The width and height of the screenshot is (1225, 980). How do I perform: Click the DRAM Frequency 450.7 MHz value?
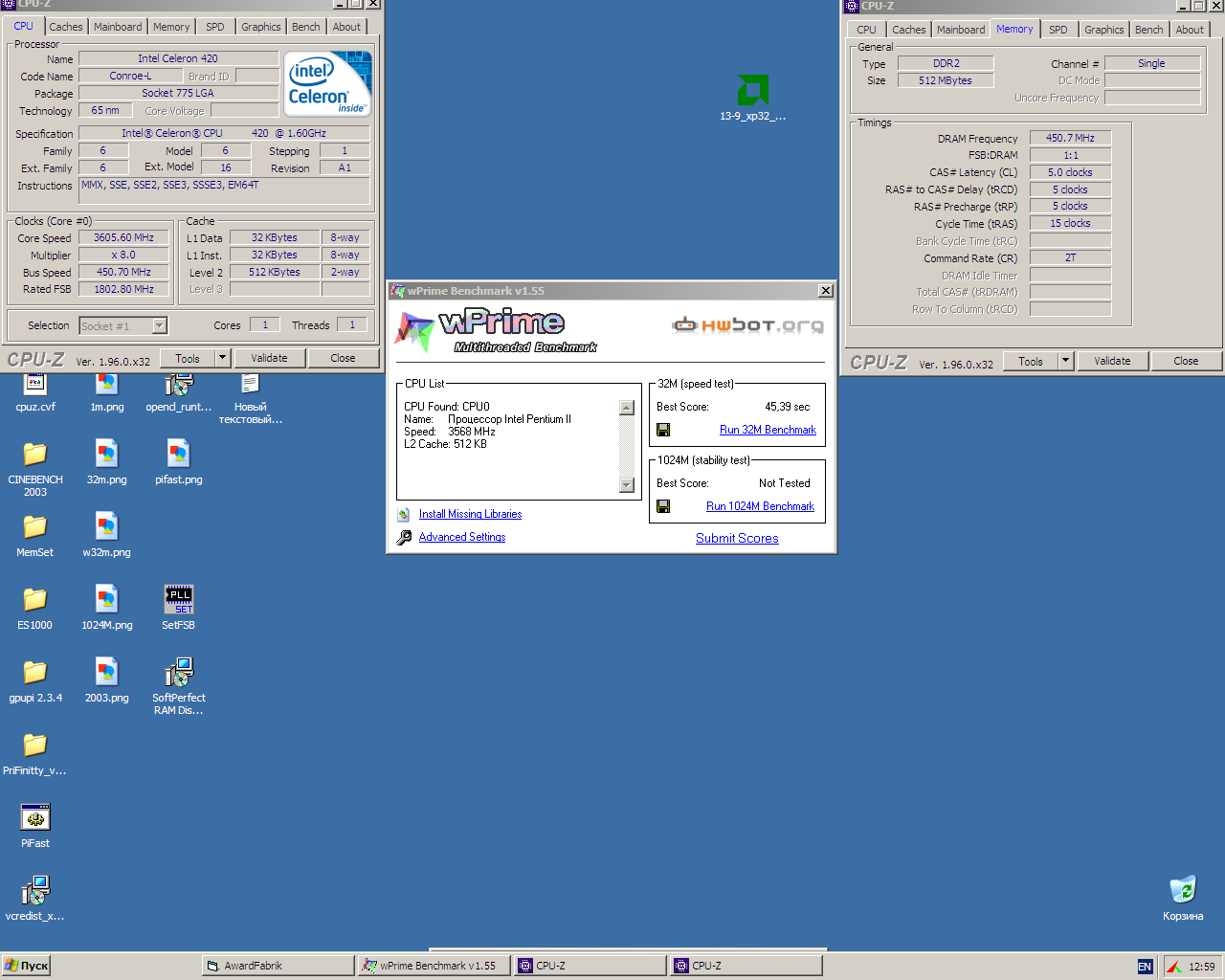[x=1070, y=138]
